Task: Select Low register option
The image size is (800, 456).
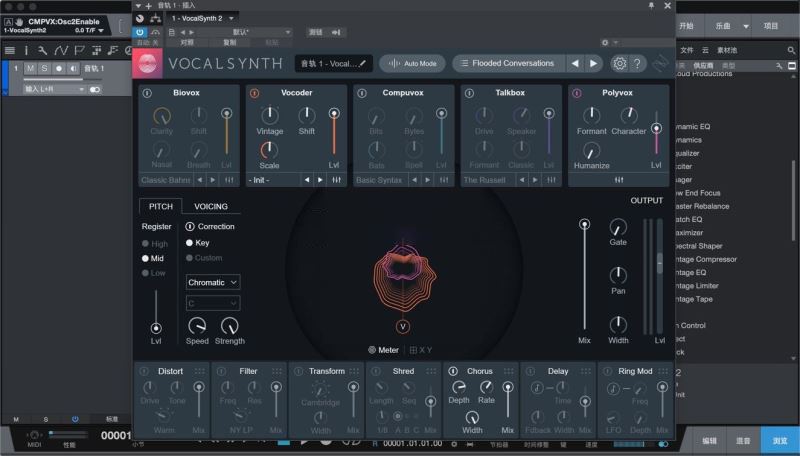Action: click(154, 273)
